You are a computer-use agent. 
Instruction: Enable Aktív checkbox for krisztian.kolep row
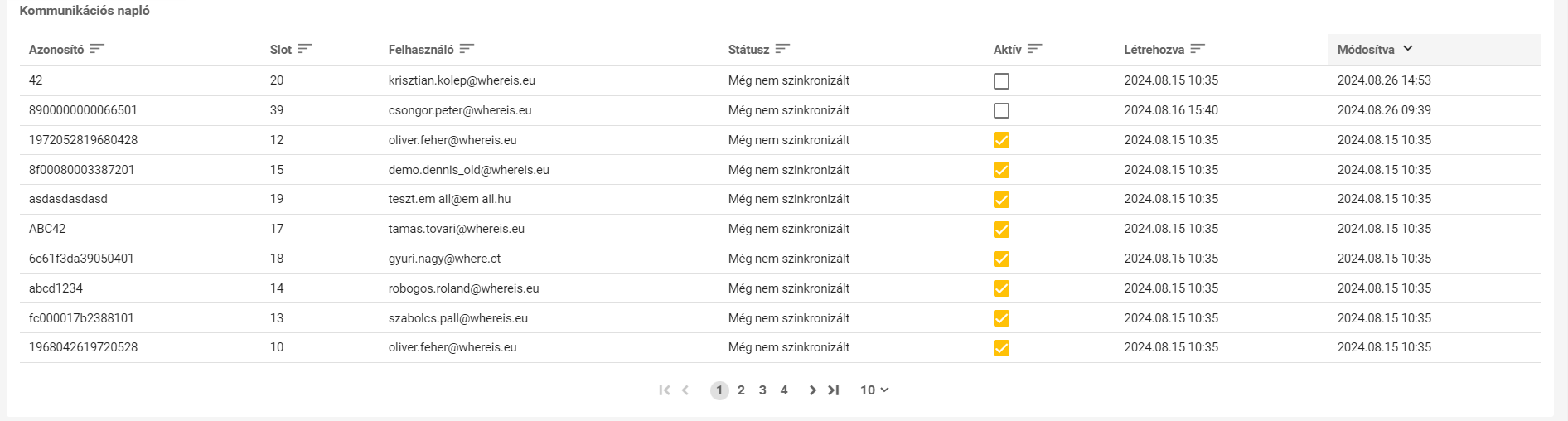1001,81
